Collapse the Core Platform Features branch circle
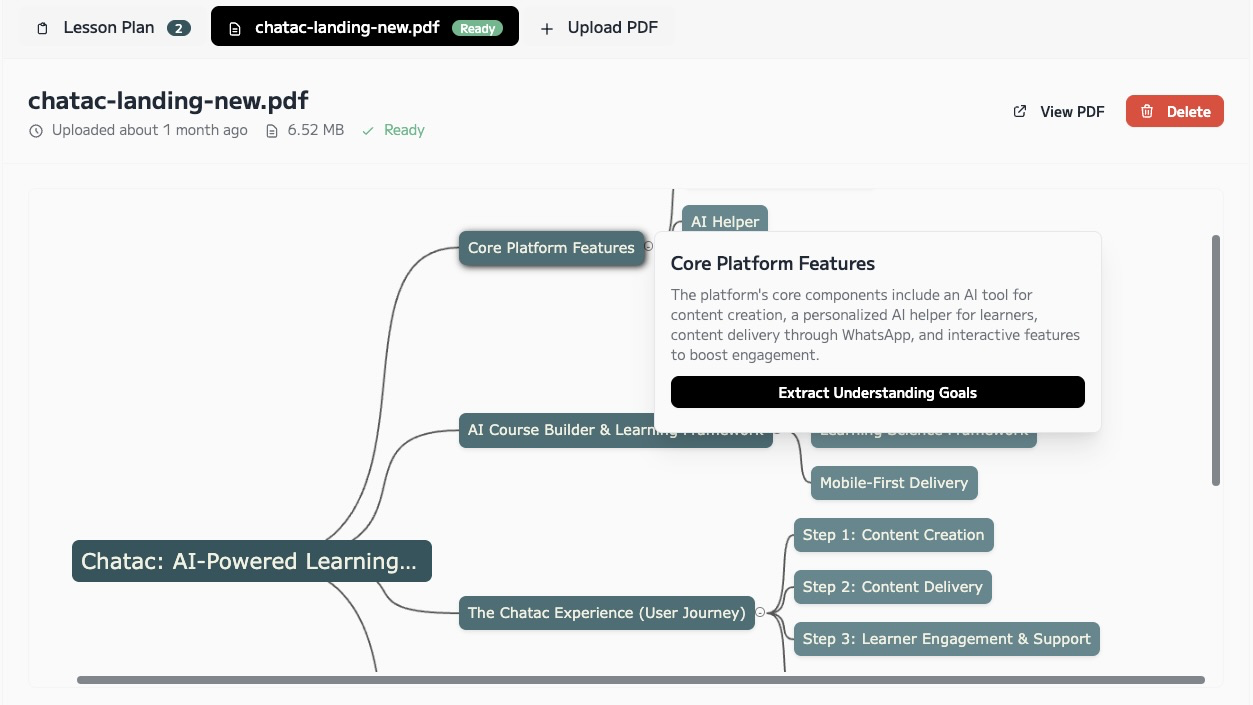Screen dimensions: 1253x705 tap(648, 247)
